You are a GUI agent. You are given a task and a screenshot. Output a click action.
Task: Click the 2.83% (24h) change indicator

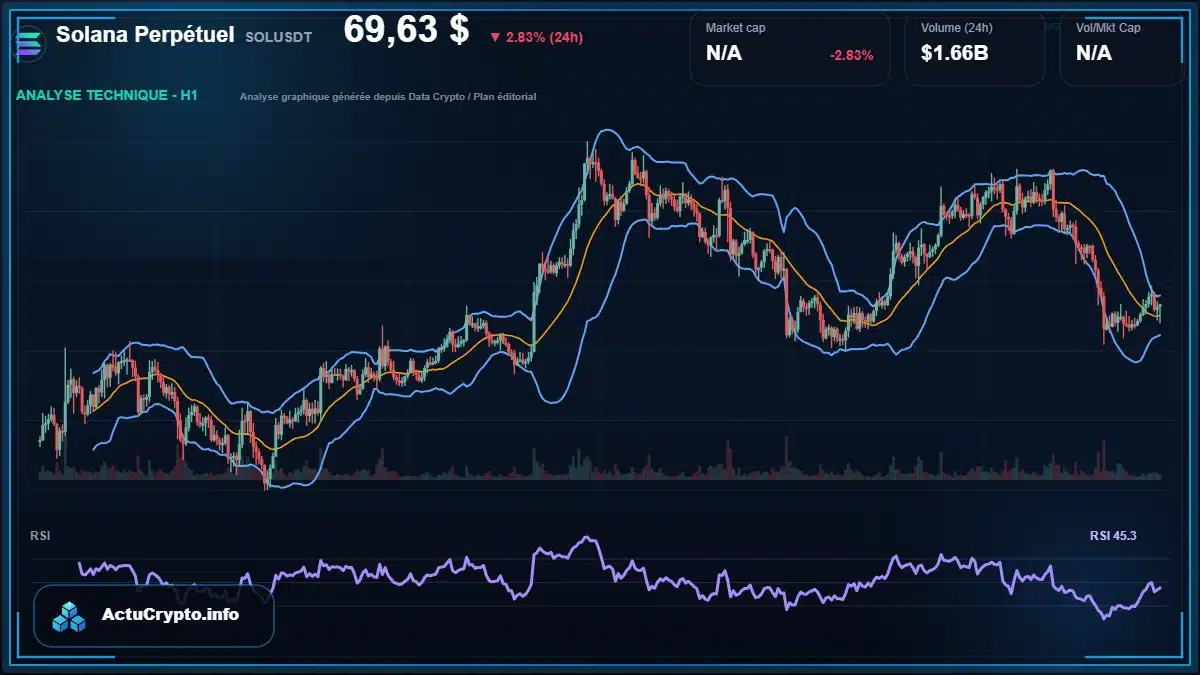536,37
